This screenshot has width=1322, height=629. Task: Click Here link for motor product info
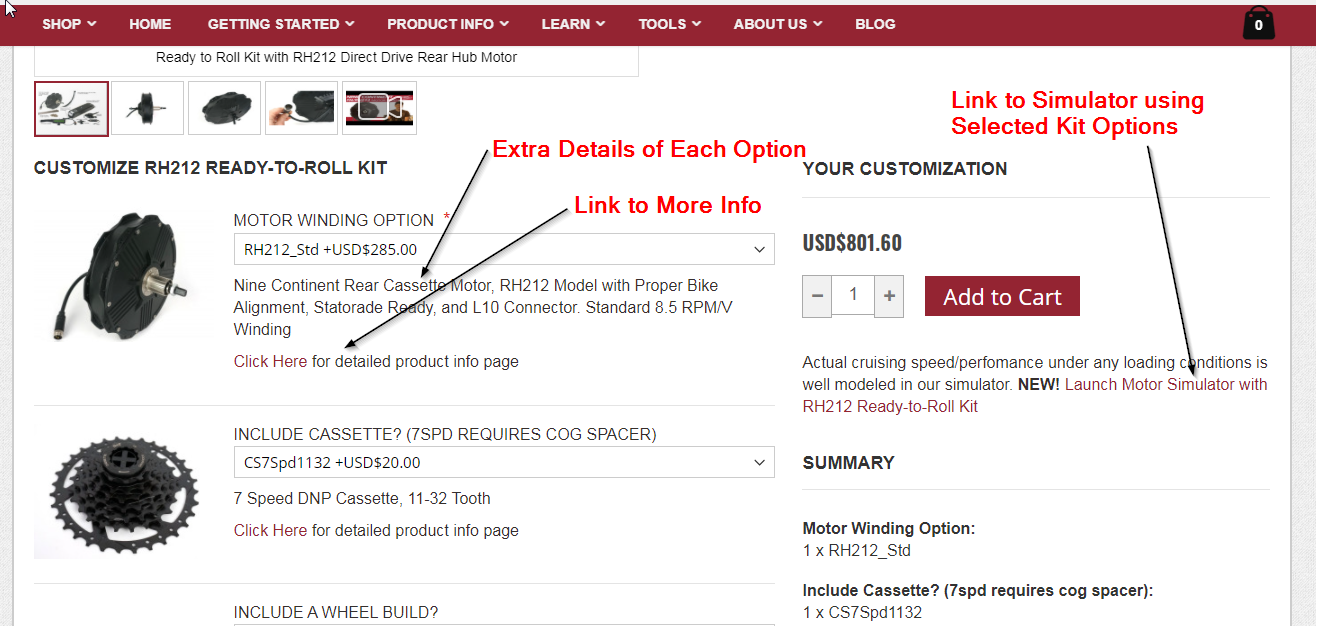[270, 361]
